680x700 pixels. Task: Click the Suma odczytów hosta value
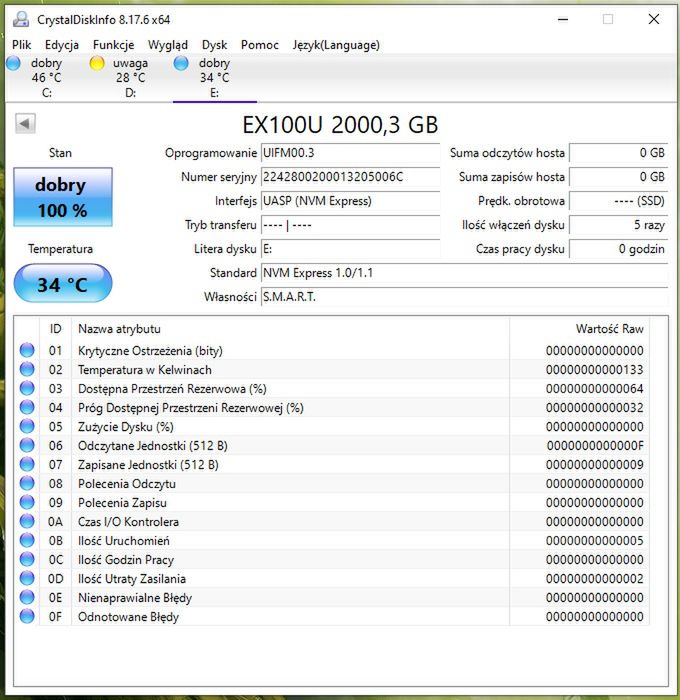tap(619, 153)
